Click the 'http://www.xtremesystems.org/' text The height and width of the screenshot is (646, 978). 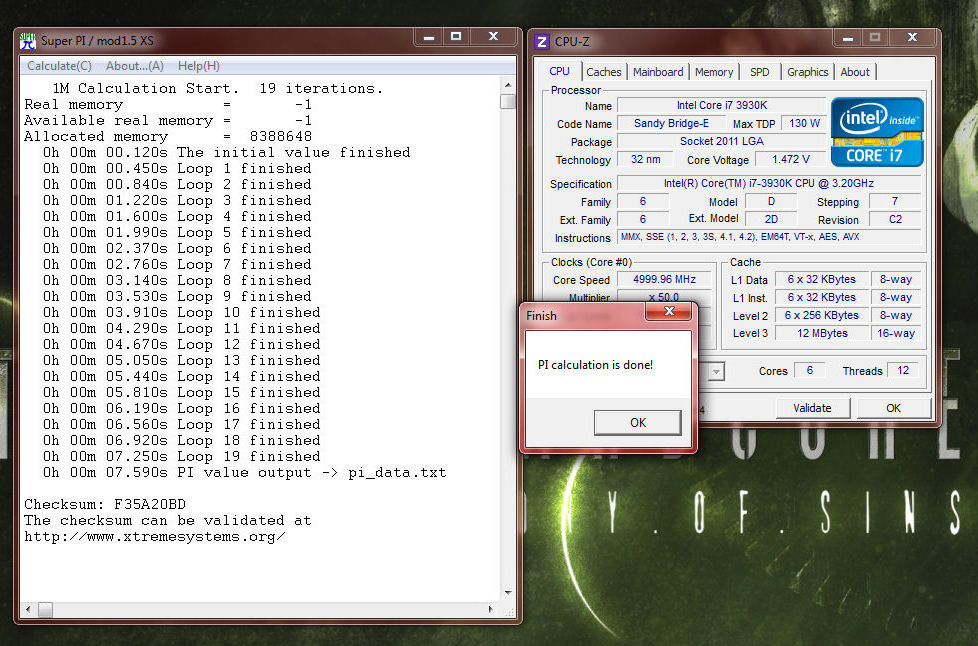[155, 537]
